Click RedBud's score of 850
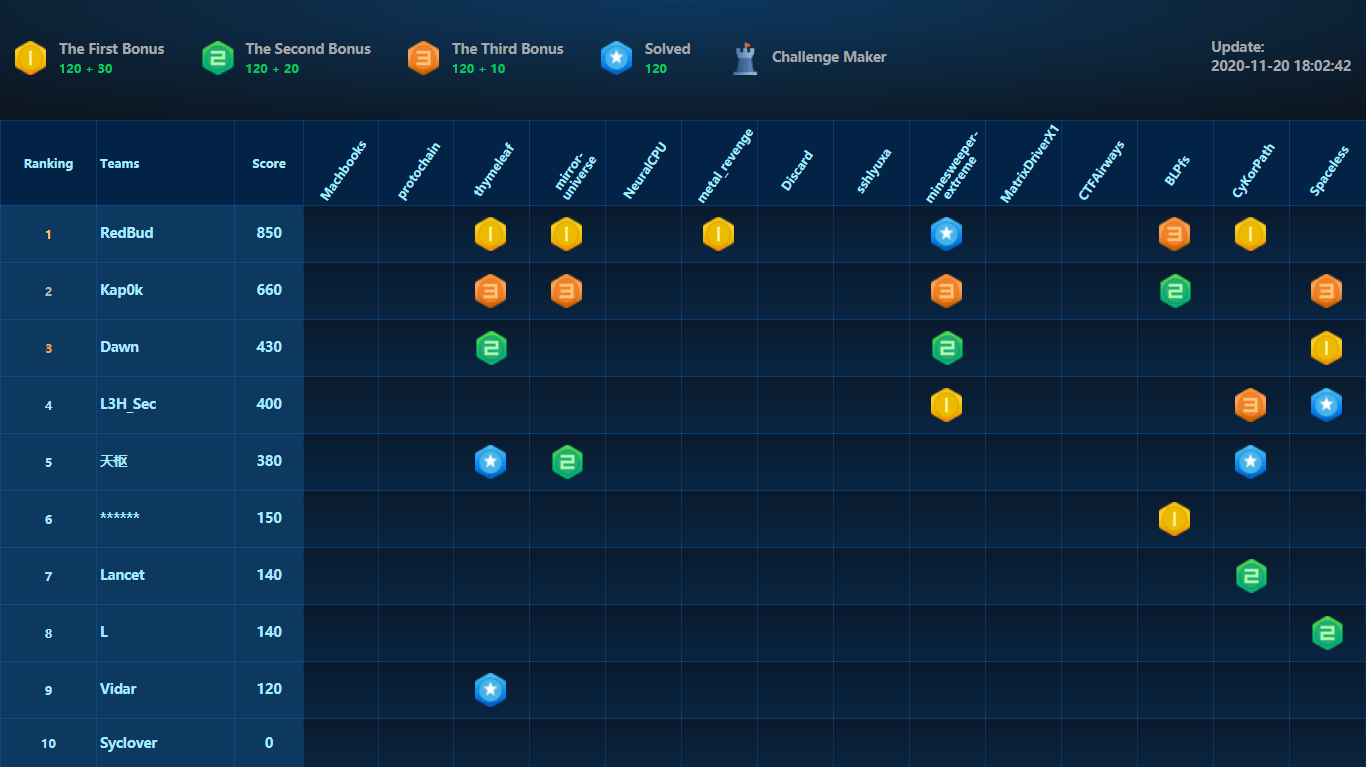1366x767 pixels. tap(269, 233)
